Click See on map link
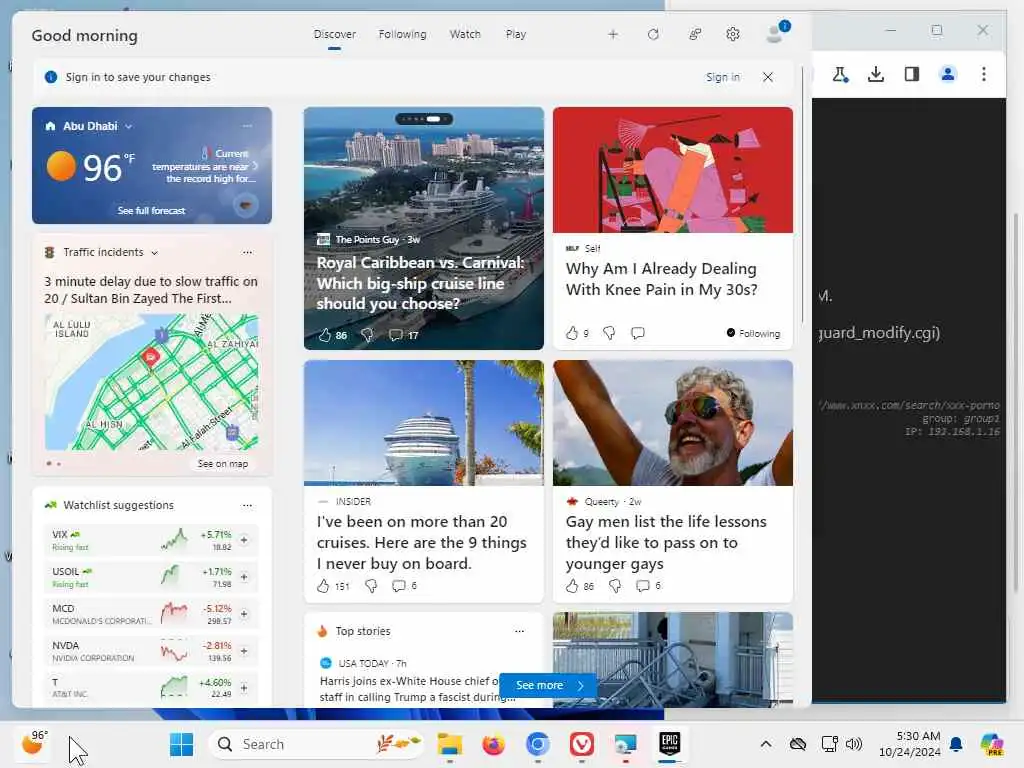 pos(223,464)
